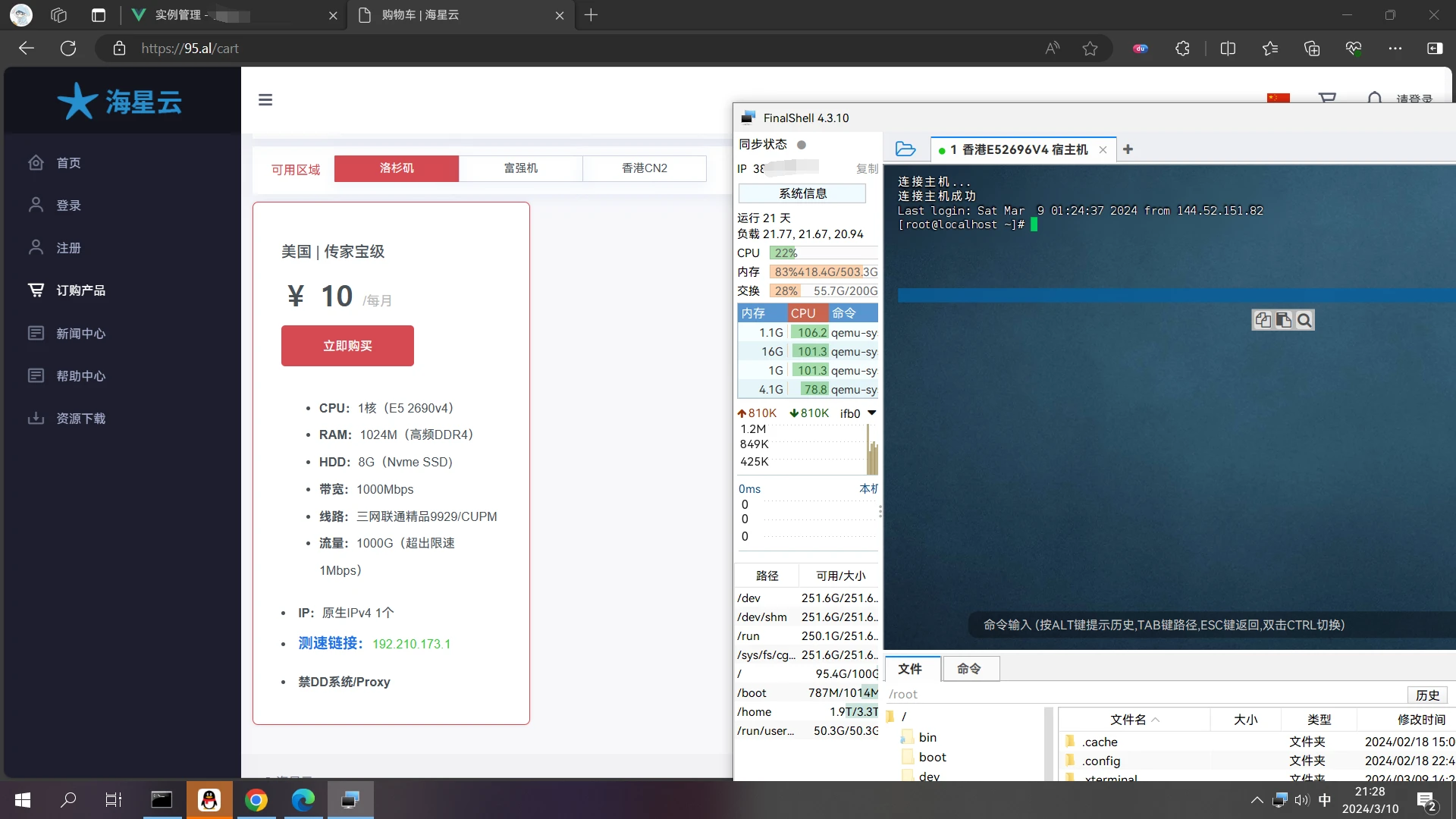Open QQ from the taskbar
This screenshot has height=819, width=1456.
click(209, 800)
